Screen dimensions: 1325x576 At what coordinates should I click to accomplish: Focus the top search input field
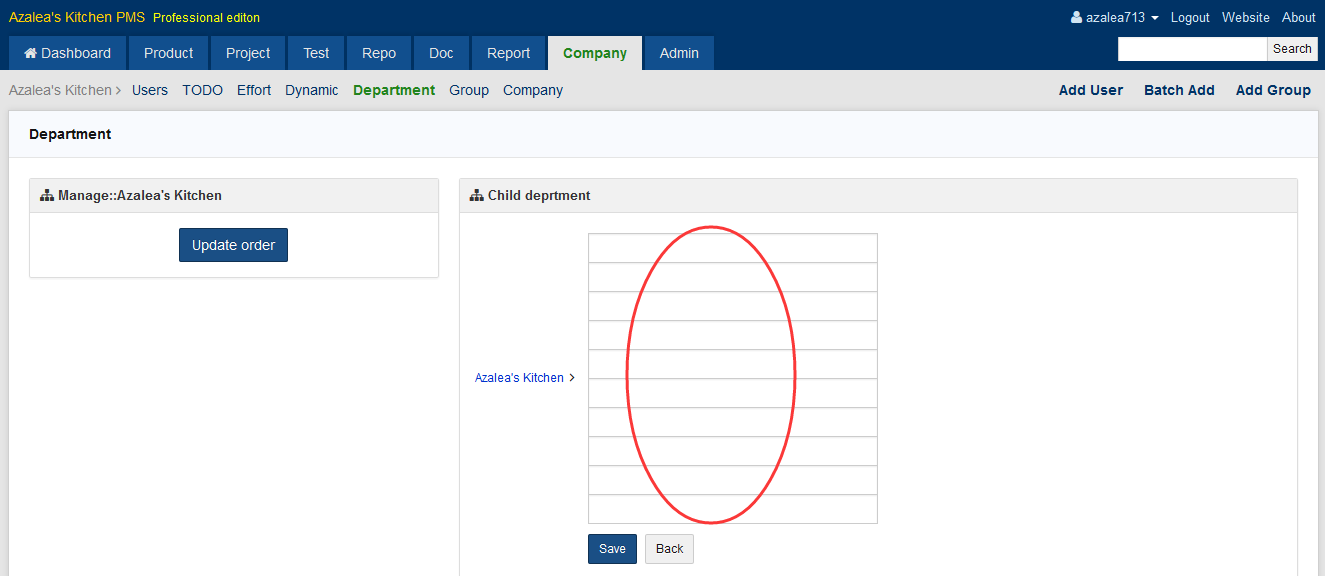1192,49
